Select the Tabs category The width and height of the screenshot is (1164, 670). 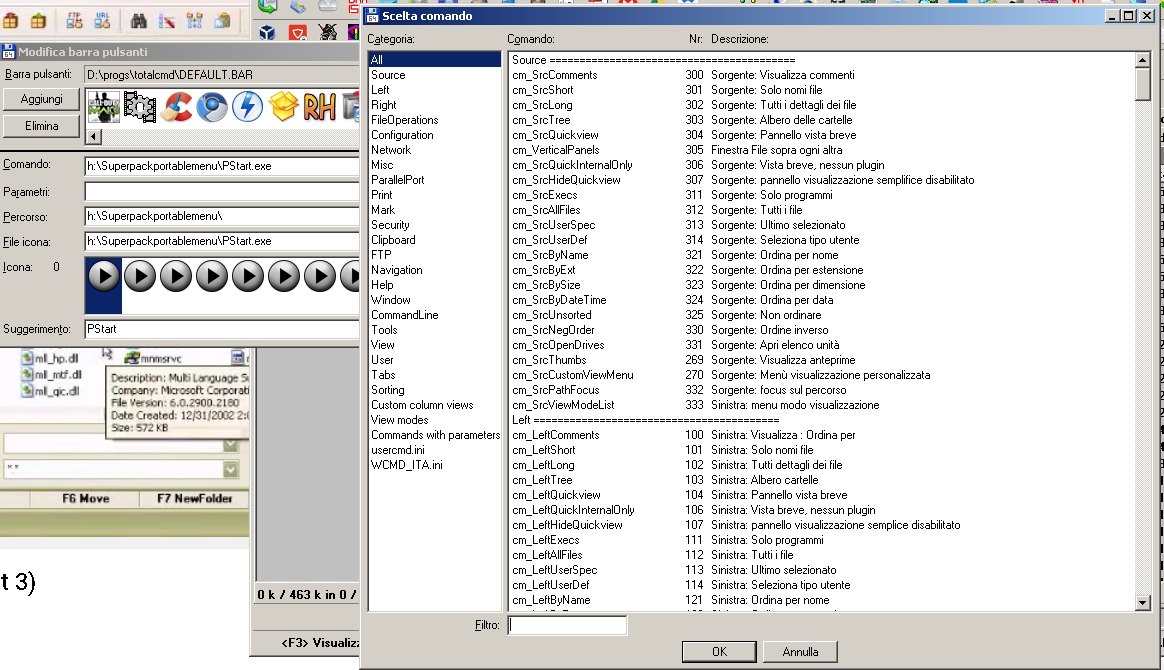point(383,375)
